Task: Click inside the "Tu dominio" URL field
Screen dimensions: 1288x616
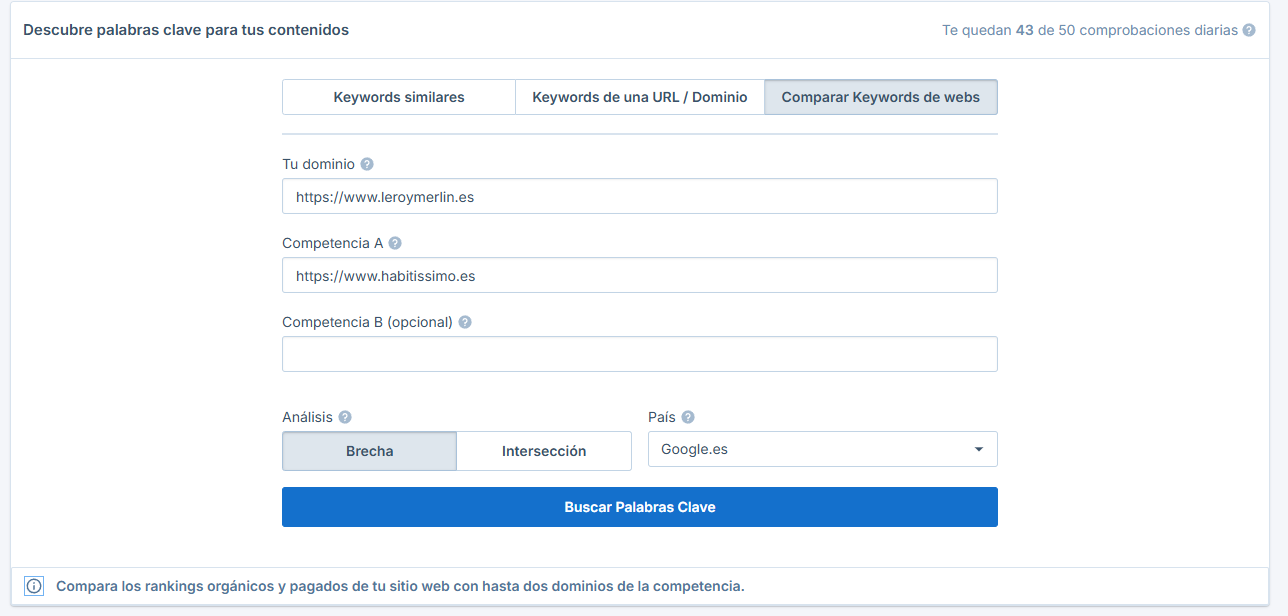Action: coord(639,196)
